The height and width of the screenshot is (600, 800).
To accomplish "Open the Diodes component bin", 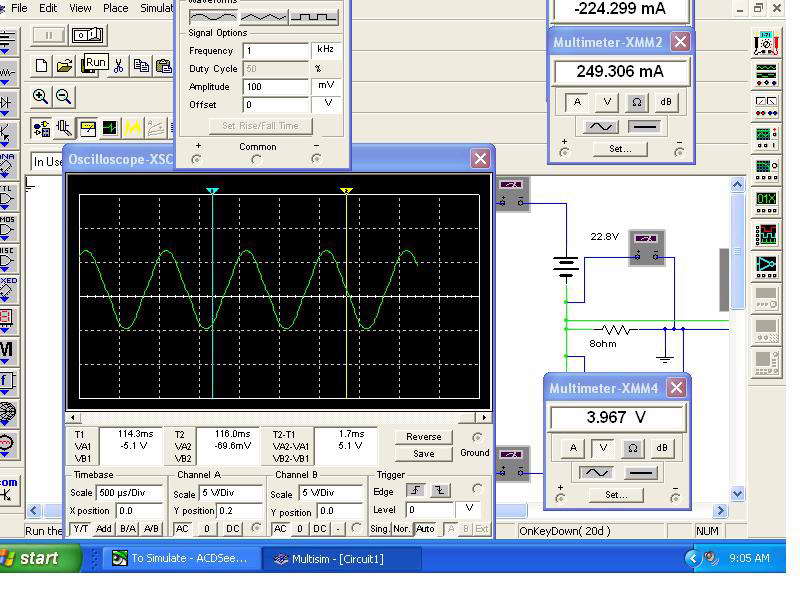I will tap(7, 104).
